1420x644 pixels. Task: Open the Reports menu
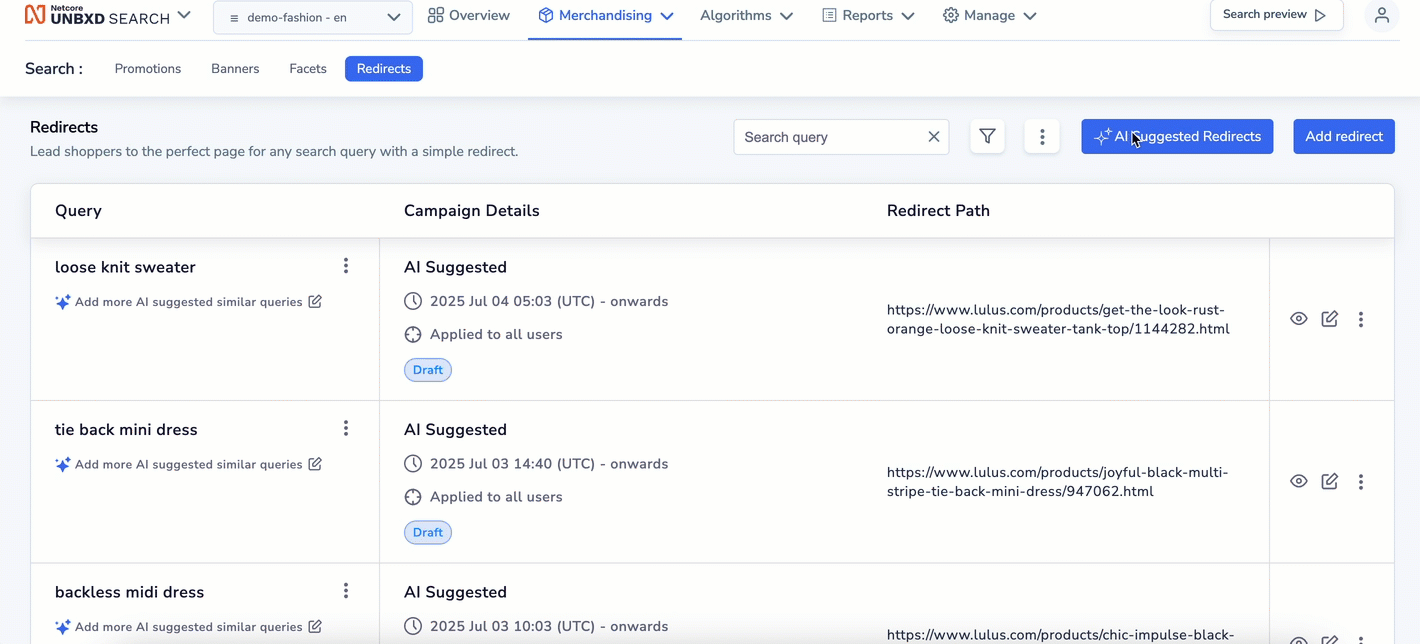[868, 15]
